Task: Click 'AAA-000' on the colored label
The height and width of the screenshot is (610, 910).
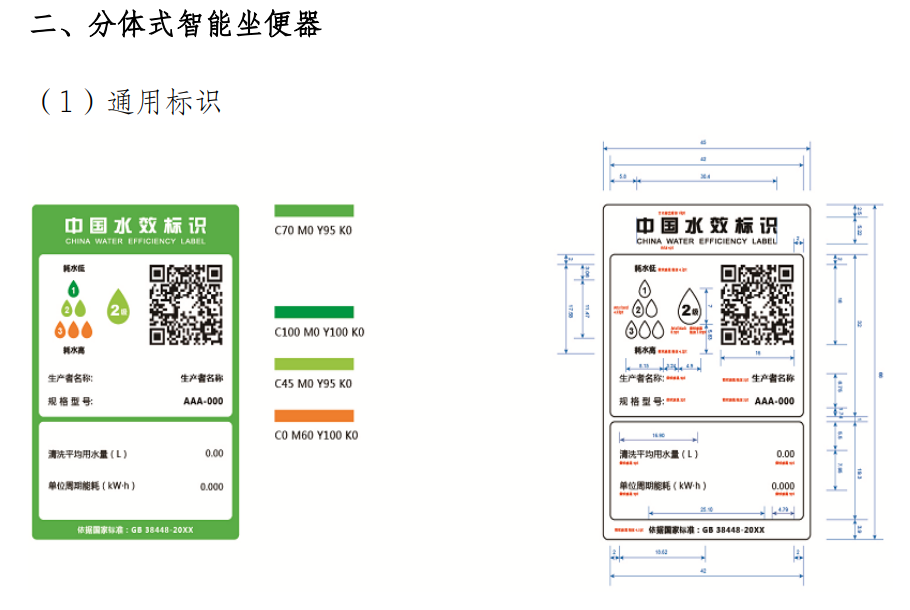Action: pos(203,401)
